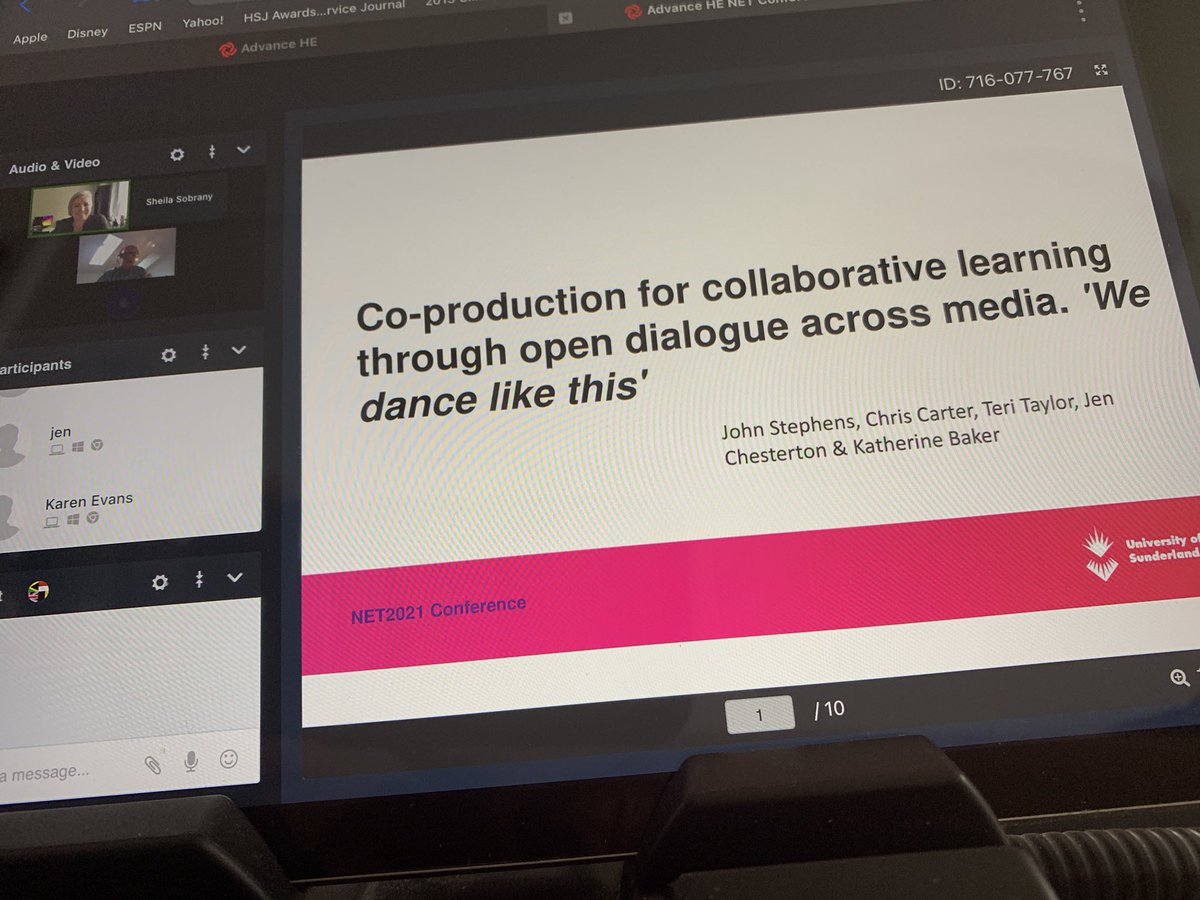Open the ESPN bookmark in the bookmarks bar
Screen dimensions: 1200x900
tap(144, 27)
